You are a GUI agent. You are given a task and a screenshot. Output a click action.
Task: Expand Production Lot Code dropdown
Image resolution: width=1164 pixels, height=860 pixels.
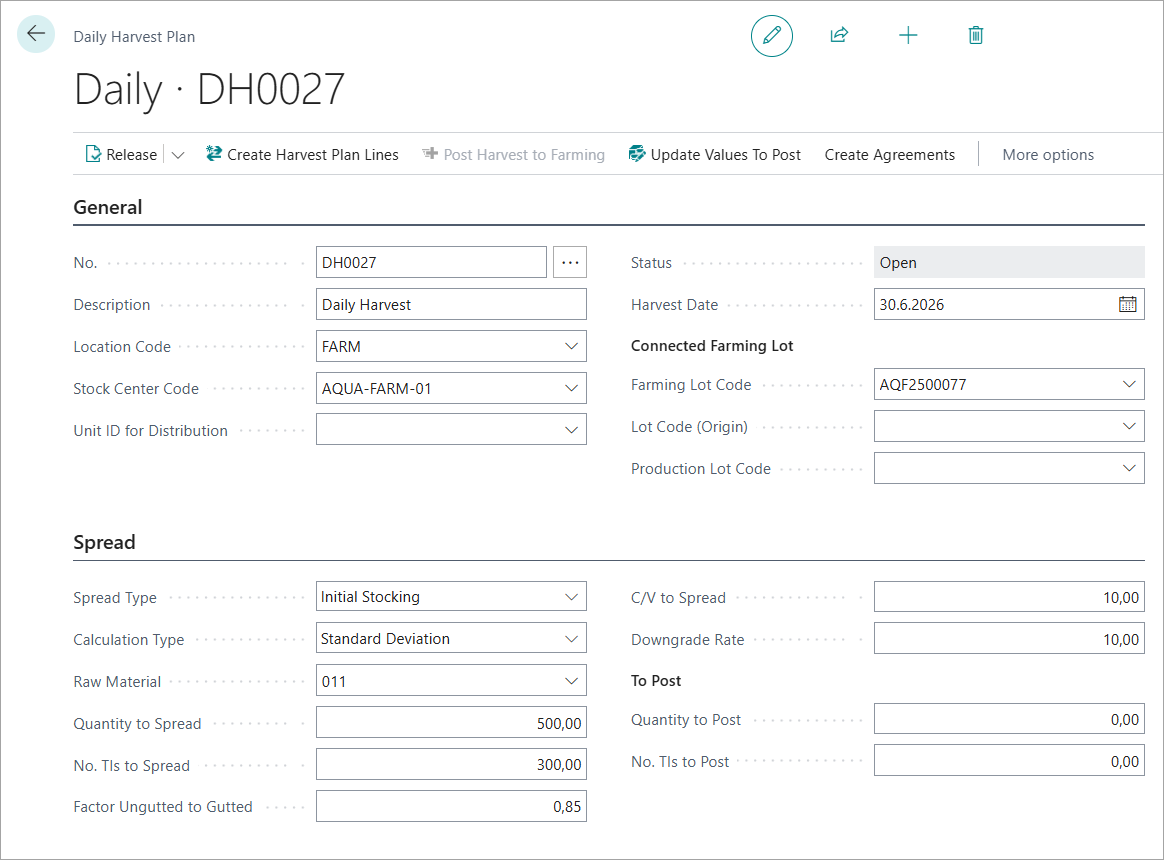1128,469
